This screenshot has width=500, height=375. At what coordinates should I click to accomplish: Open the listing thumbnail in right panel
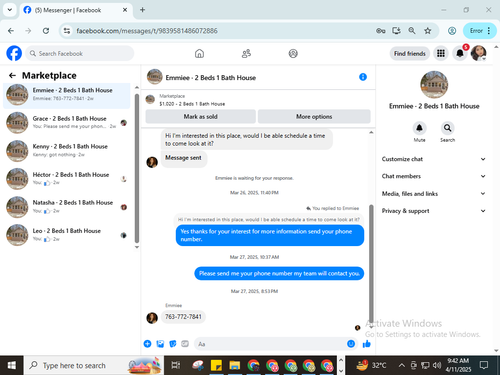pyautogui.click(x=434, y=84)
